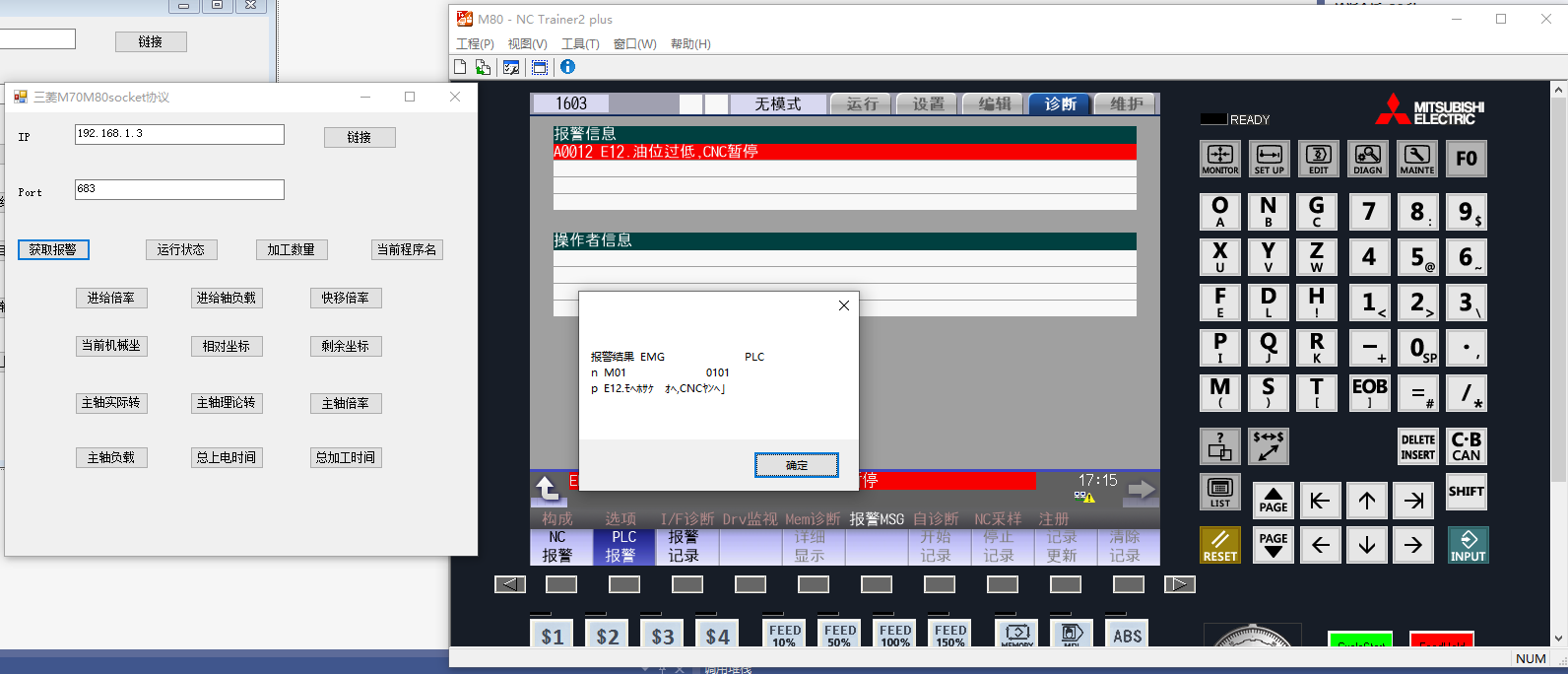The image size is (1568, 674).
Task: Click the MEMORY mode key
Action: point(1016,635)
